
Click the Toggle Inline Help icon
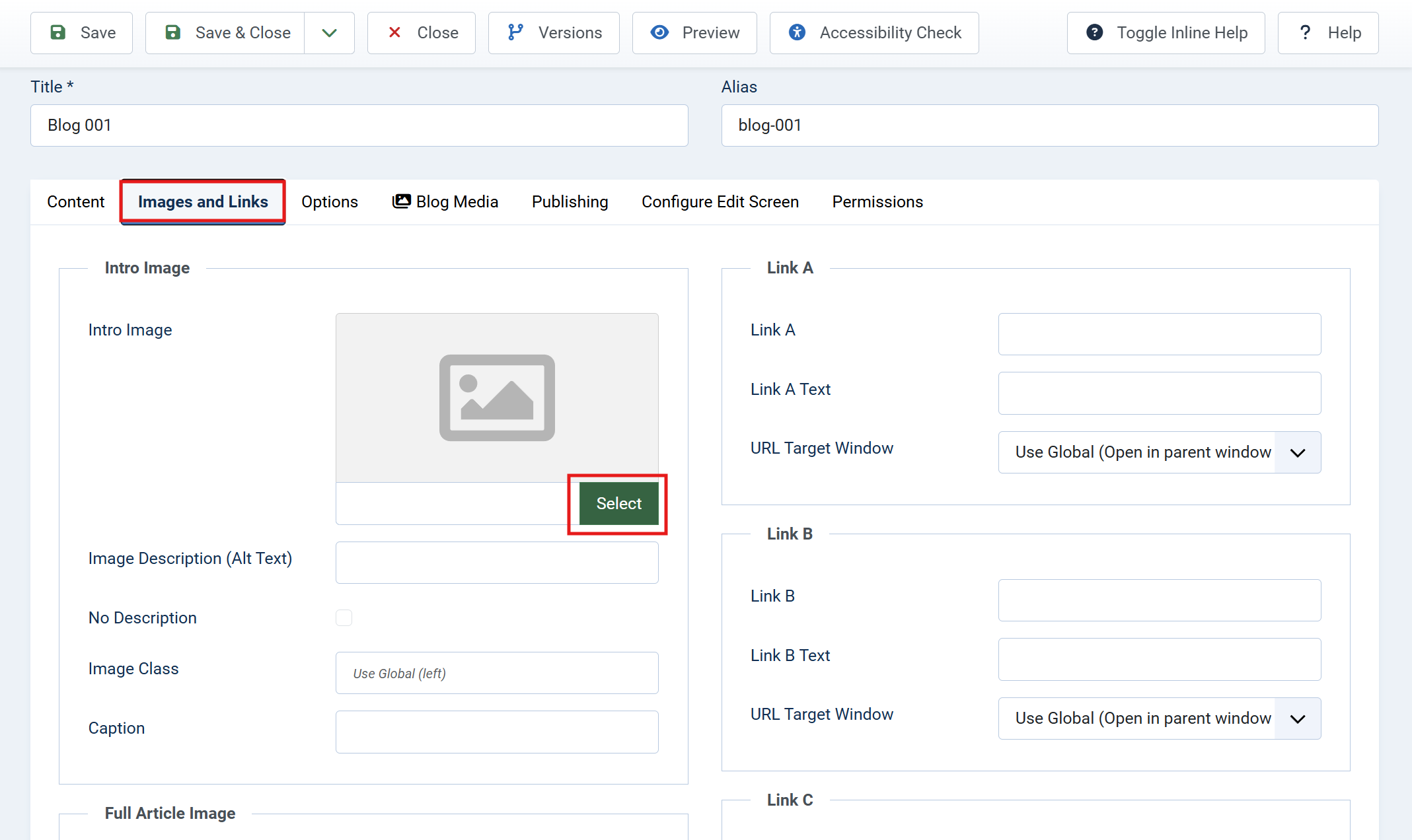[x=1094, y=32]
